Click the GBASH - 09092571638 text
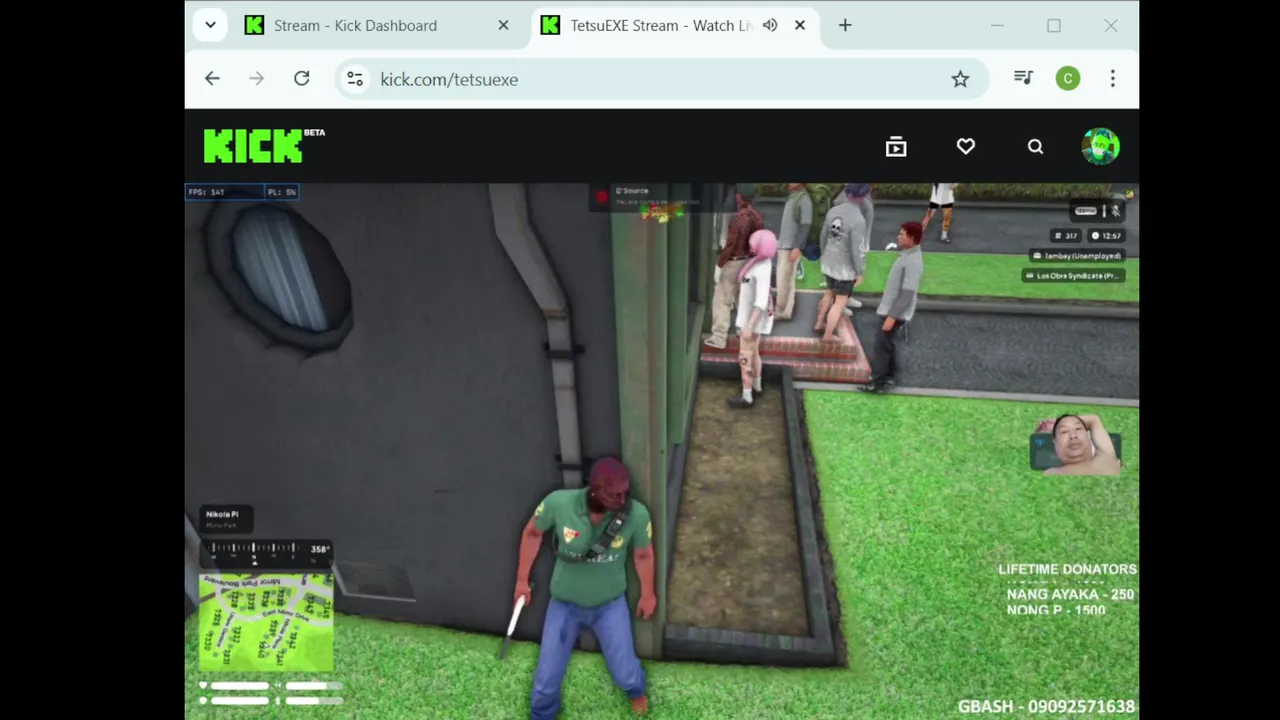 click(x=1046, y=706)
